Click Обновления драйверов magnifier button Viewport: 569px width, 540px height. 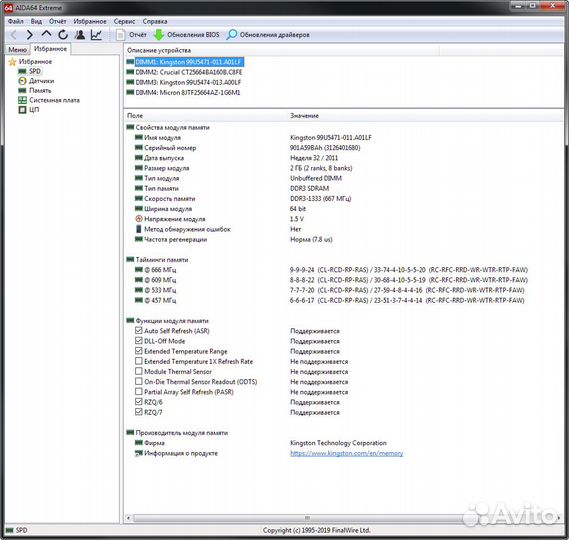(x=268, y=35)
